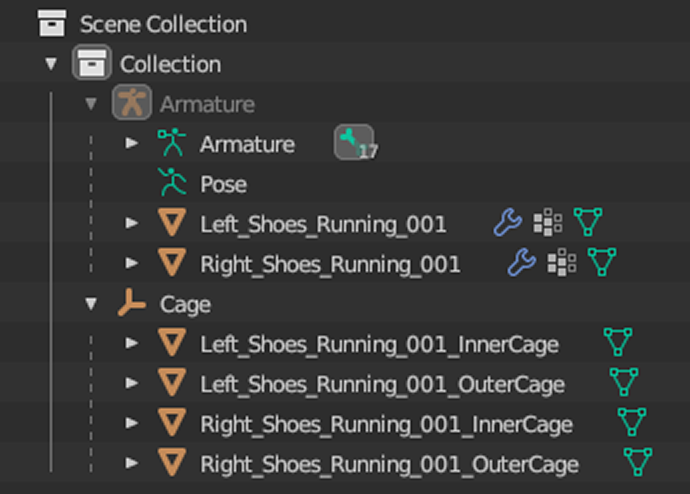690x494 pixels.
Task: Click the blue modifier wrench on Right_Shoes_Running_001
Action: 522,262
